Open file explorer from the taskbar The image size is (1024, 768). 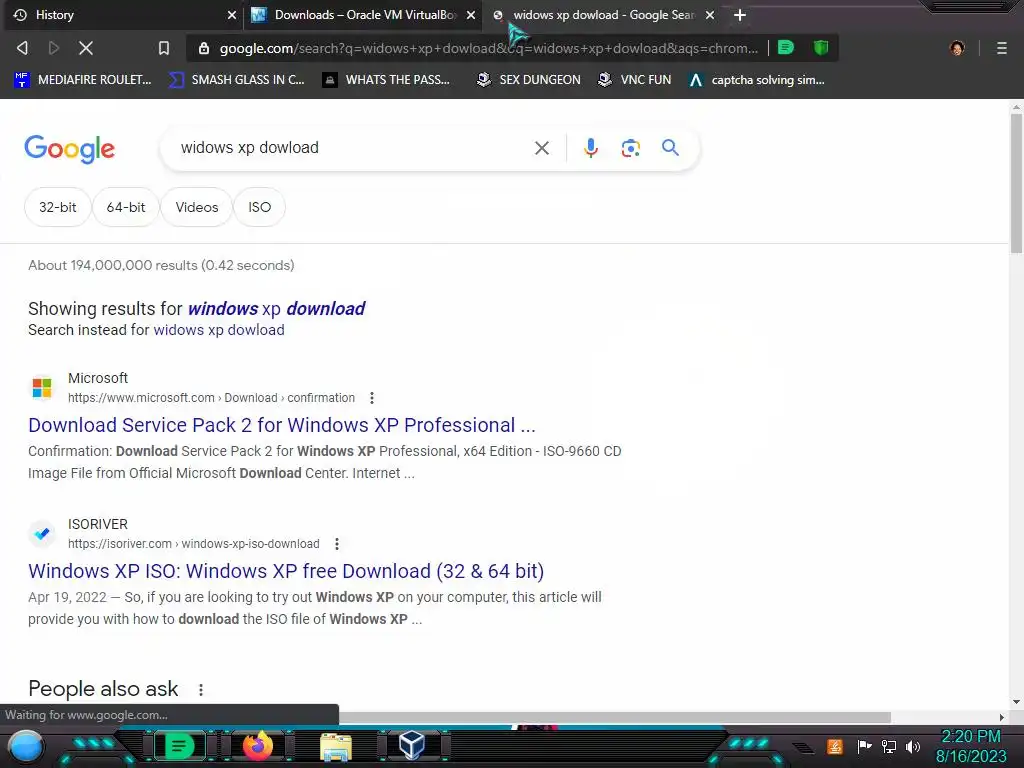pos(336,746)
